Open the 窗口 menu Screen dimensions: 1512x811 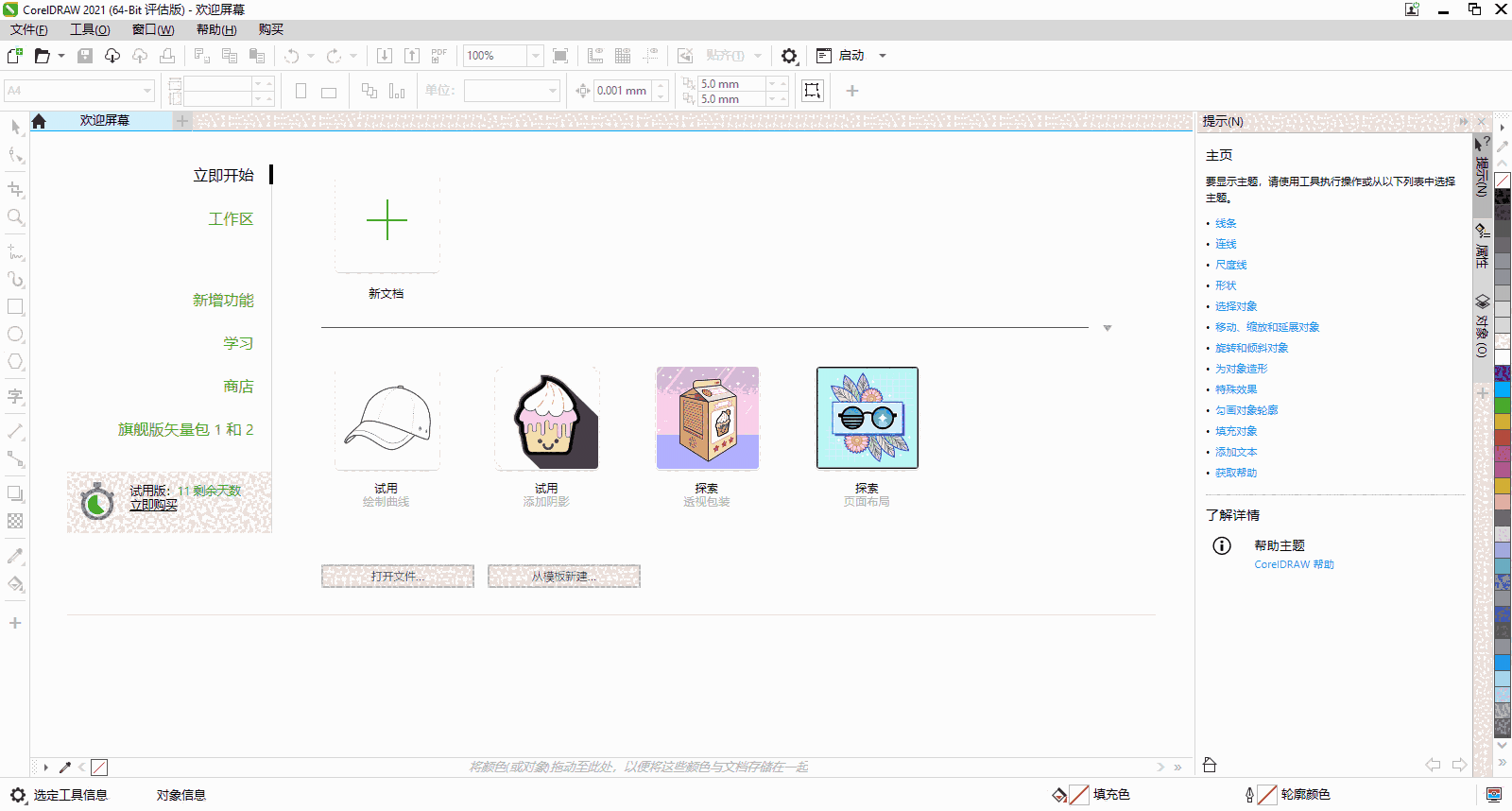[x=152, y=30]
